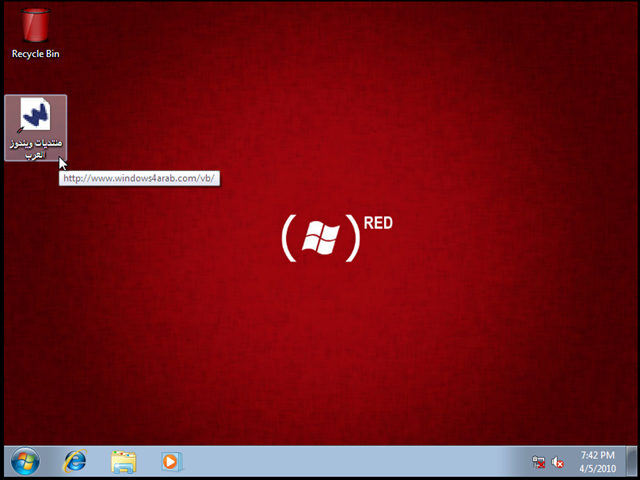Select the windows4arab forum shortcut icon
Screen dimensions: 640x480
click(x=35, y=115)
